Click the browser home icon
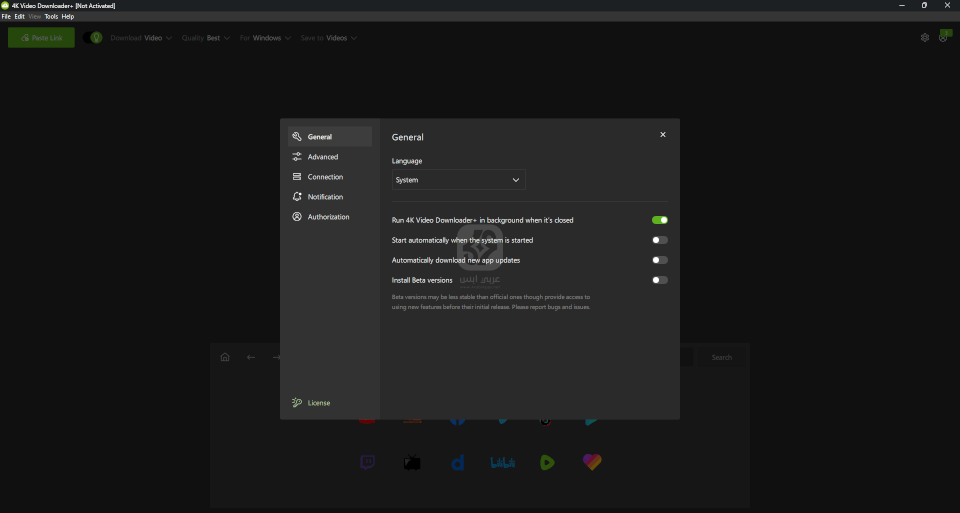The height and width of the screenshot is (513, 960). pos(225,357)
